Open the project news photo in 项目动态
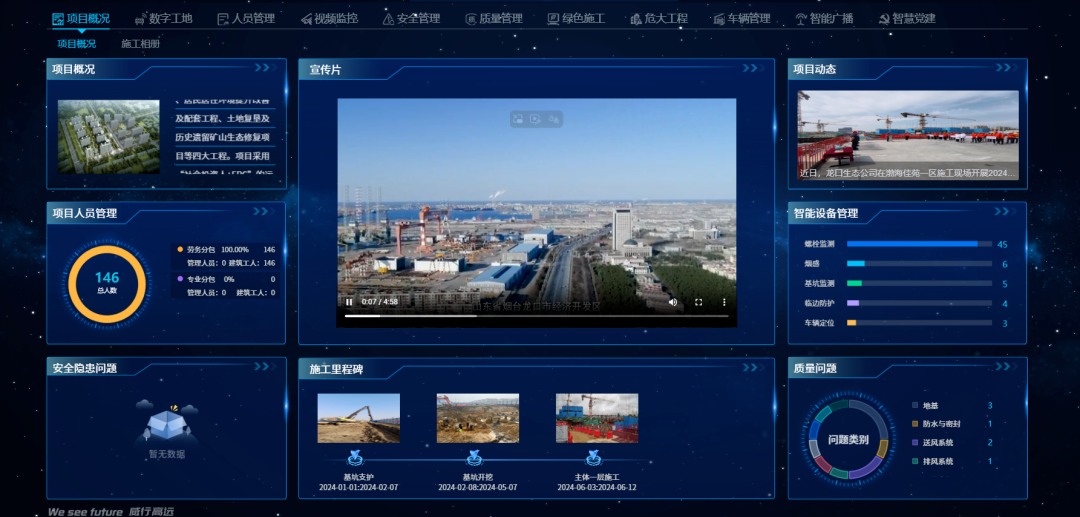The height and width of the screenshot is (517, 1080). click(x=907, y=128)
